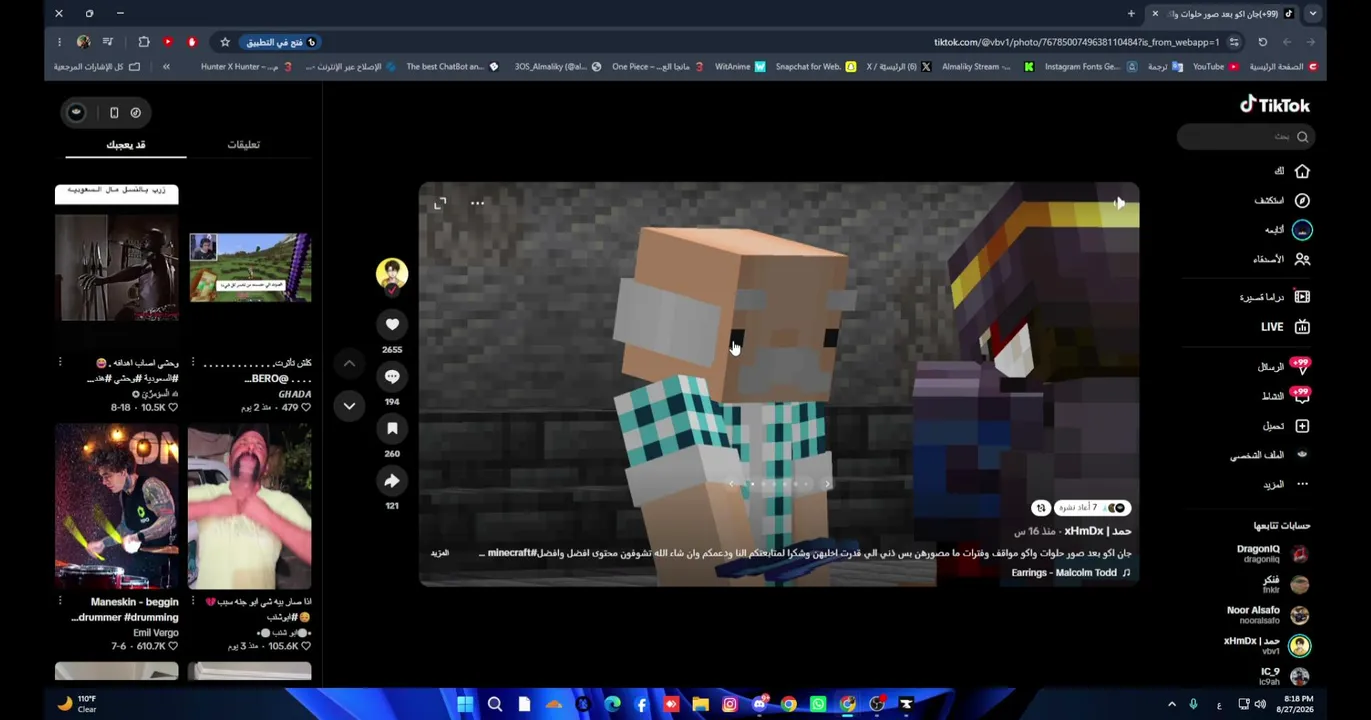The width and height of the screenshot is (1371, 720).
Task: Like the post with 2655 likes
Action: point(392,324)
